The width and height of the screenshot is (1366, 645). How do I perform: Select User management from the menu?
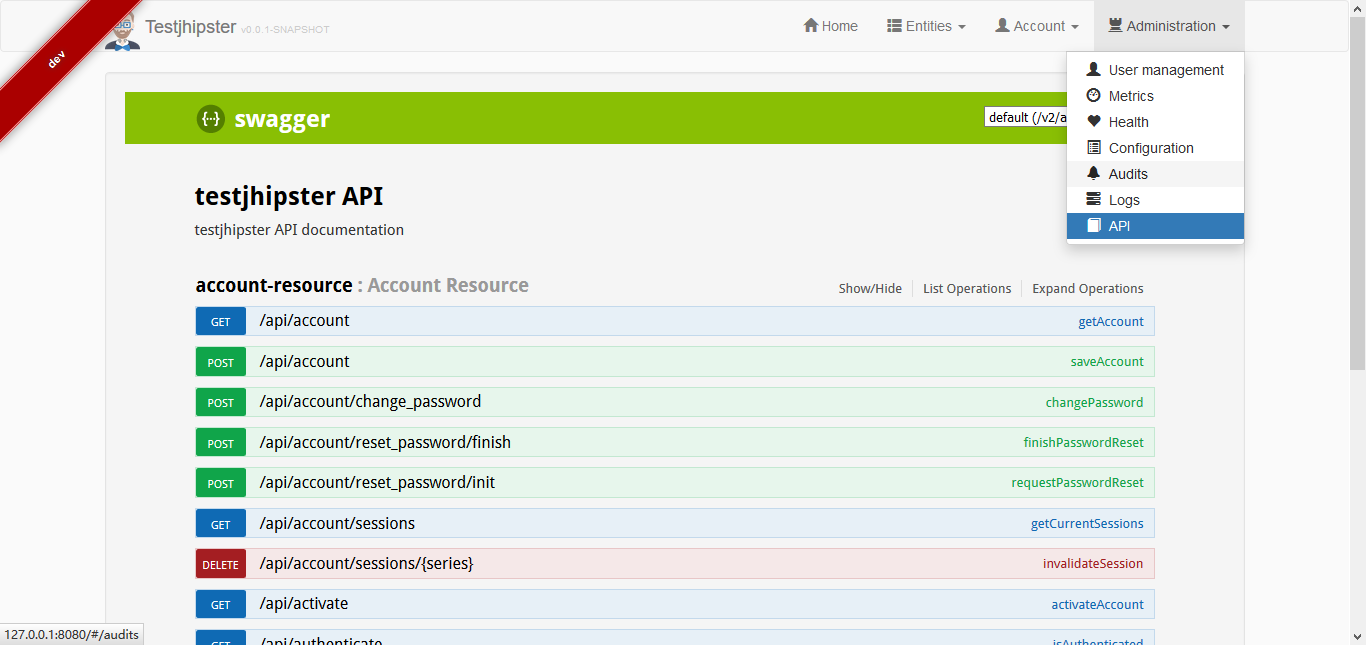pyautogui.click(x=1155, y=70)
